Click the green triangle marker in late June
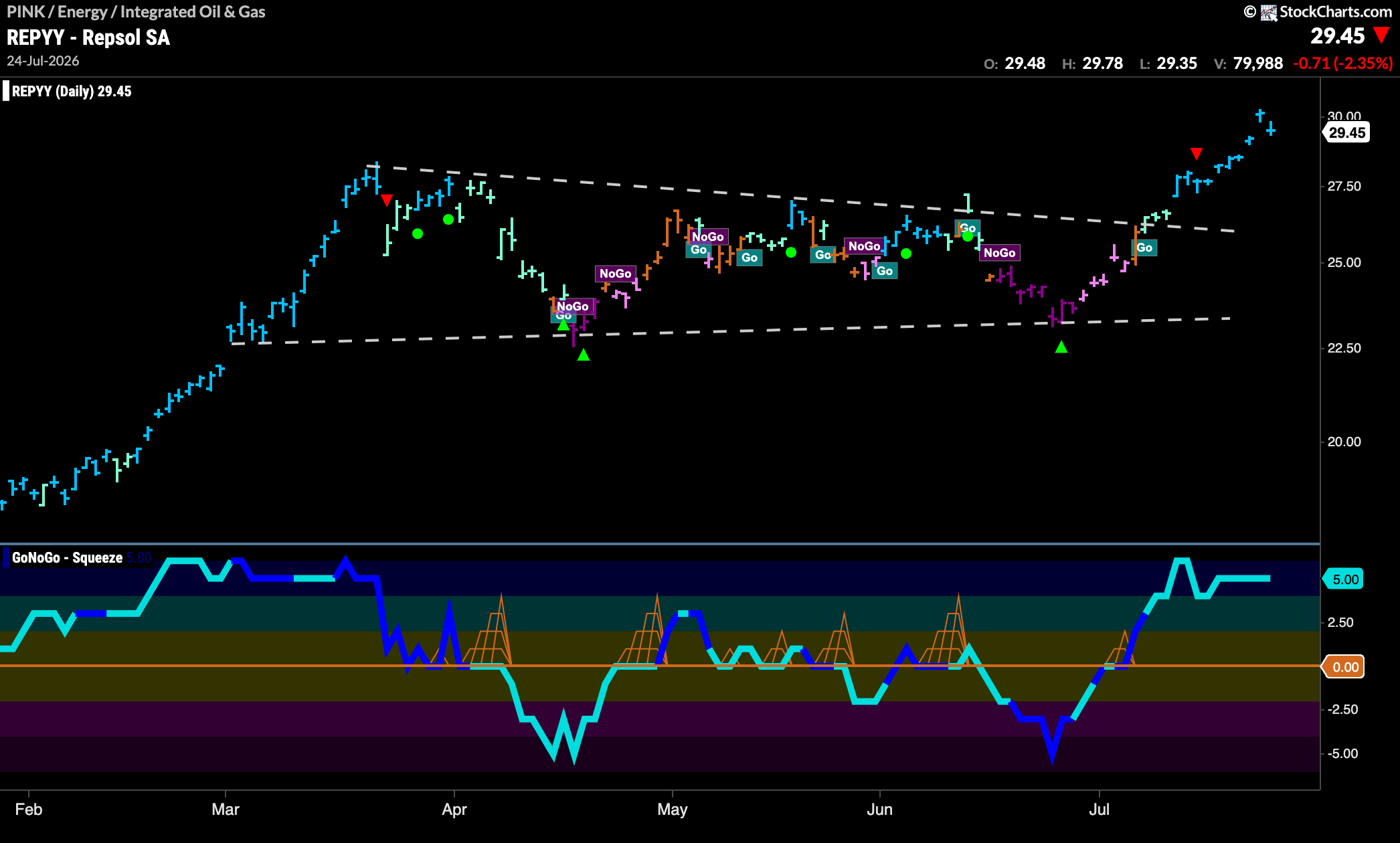Screen dimensions: 1400x843 tap(1061, 347)
